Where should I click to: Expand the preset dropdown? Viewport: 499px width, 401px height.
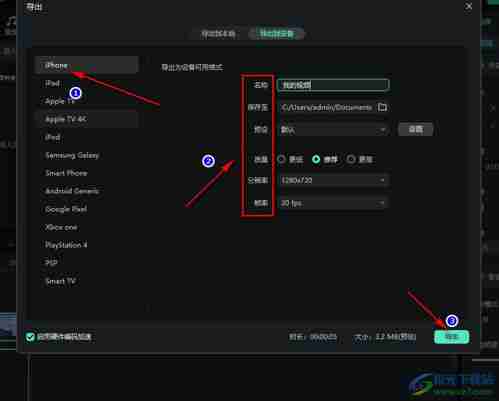333,130
